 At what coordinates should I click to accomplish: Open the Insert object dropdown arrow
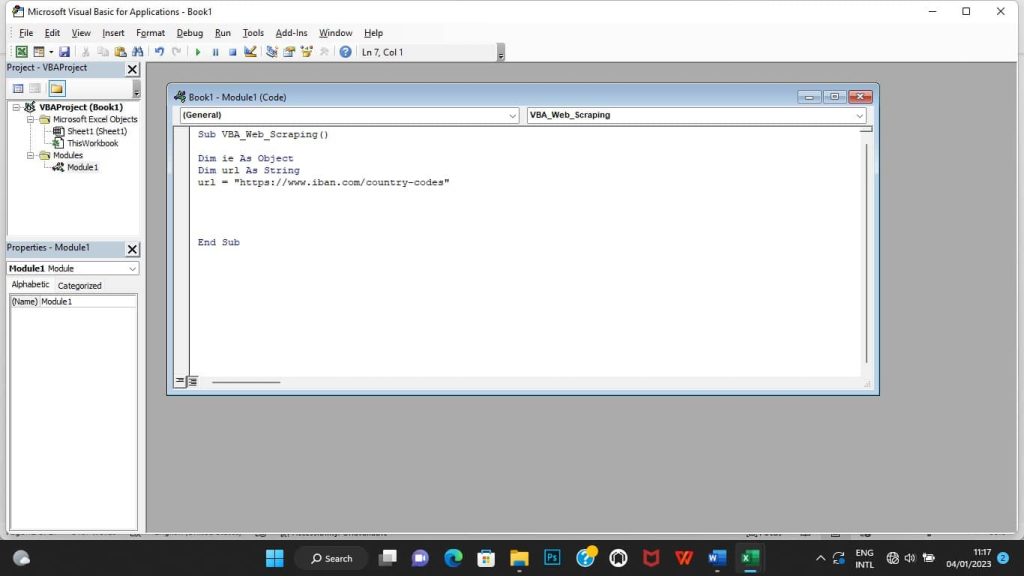(51, 52)
